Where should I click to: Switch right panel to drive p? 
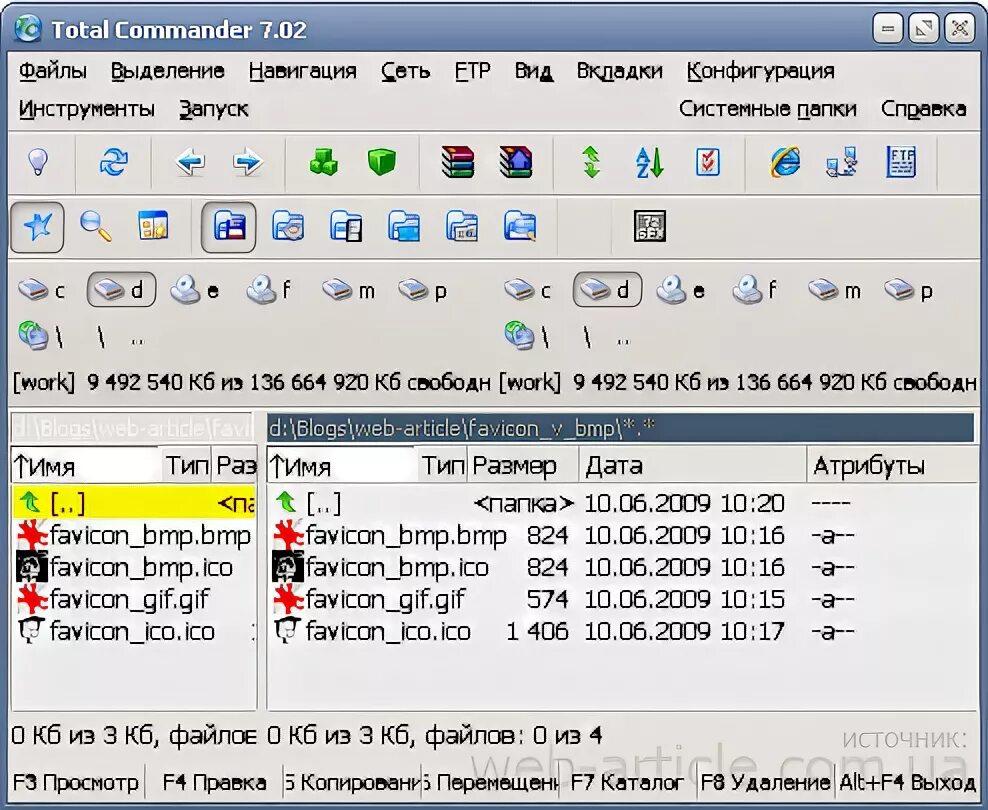907,290
